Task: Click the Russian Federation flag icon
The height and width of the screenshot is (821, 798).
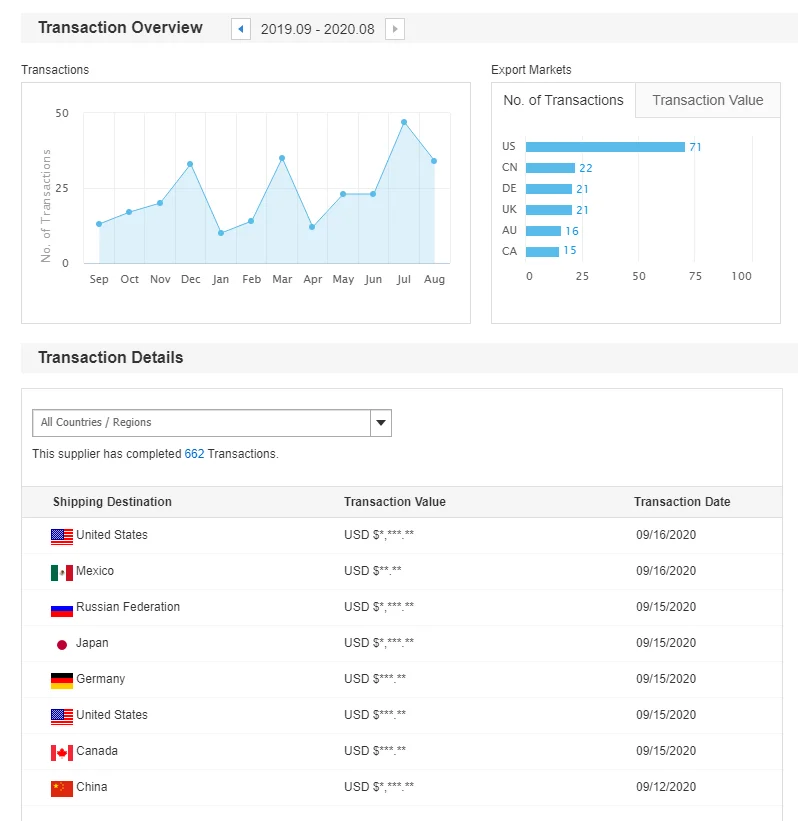Action: (x=62, y=608)
